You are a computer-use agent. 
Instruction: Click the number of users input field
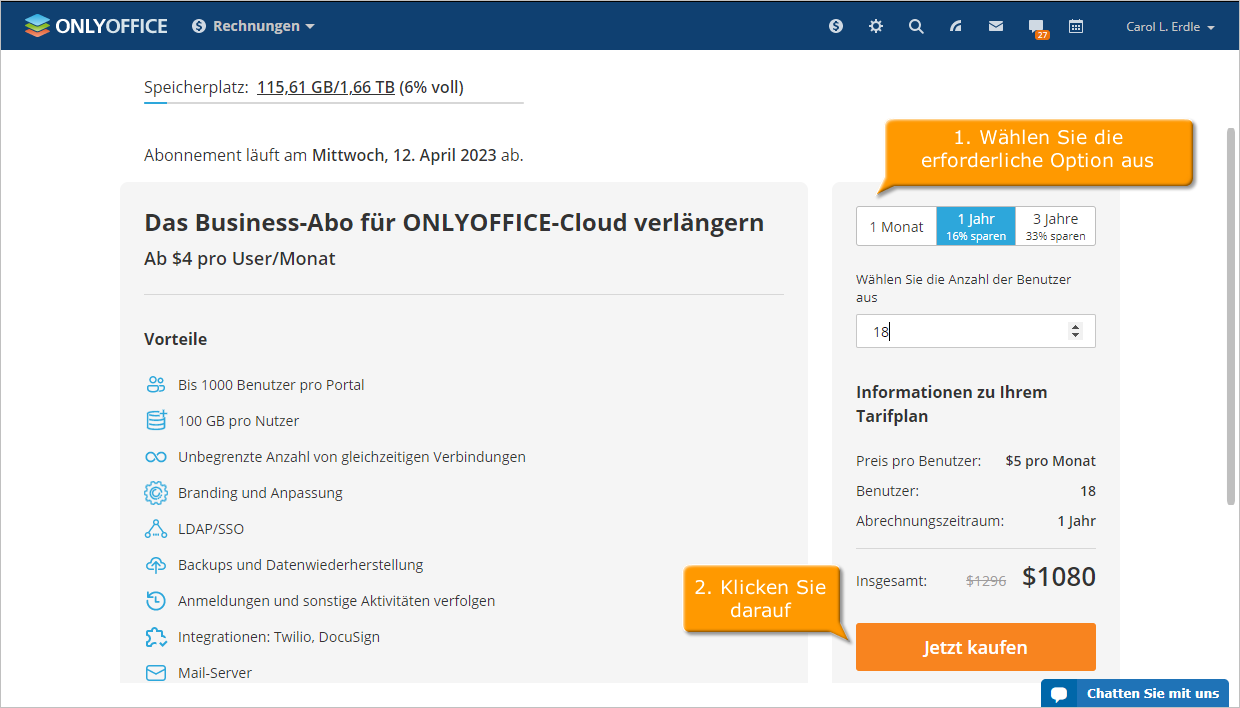point(976,331)
